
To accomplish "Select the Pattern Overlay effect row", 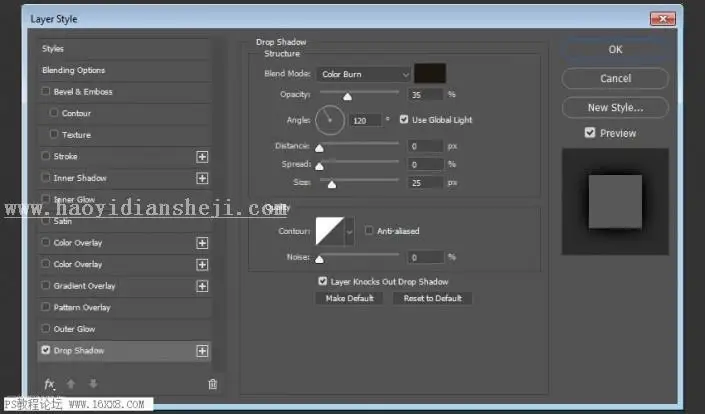I will click(124, 307).
